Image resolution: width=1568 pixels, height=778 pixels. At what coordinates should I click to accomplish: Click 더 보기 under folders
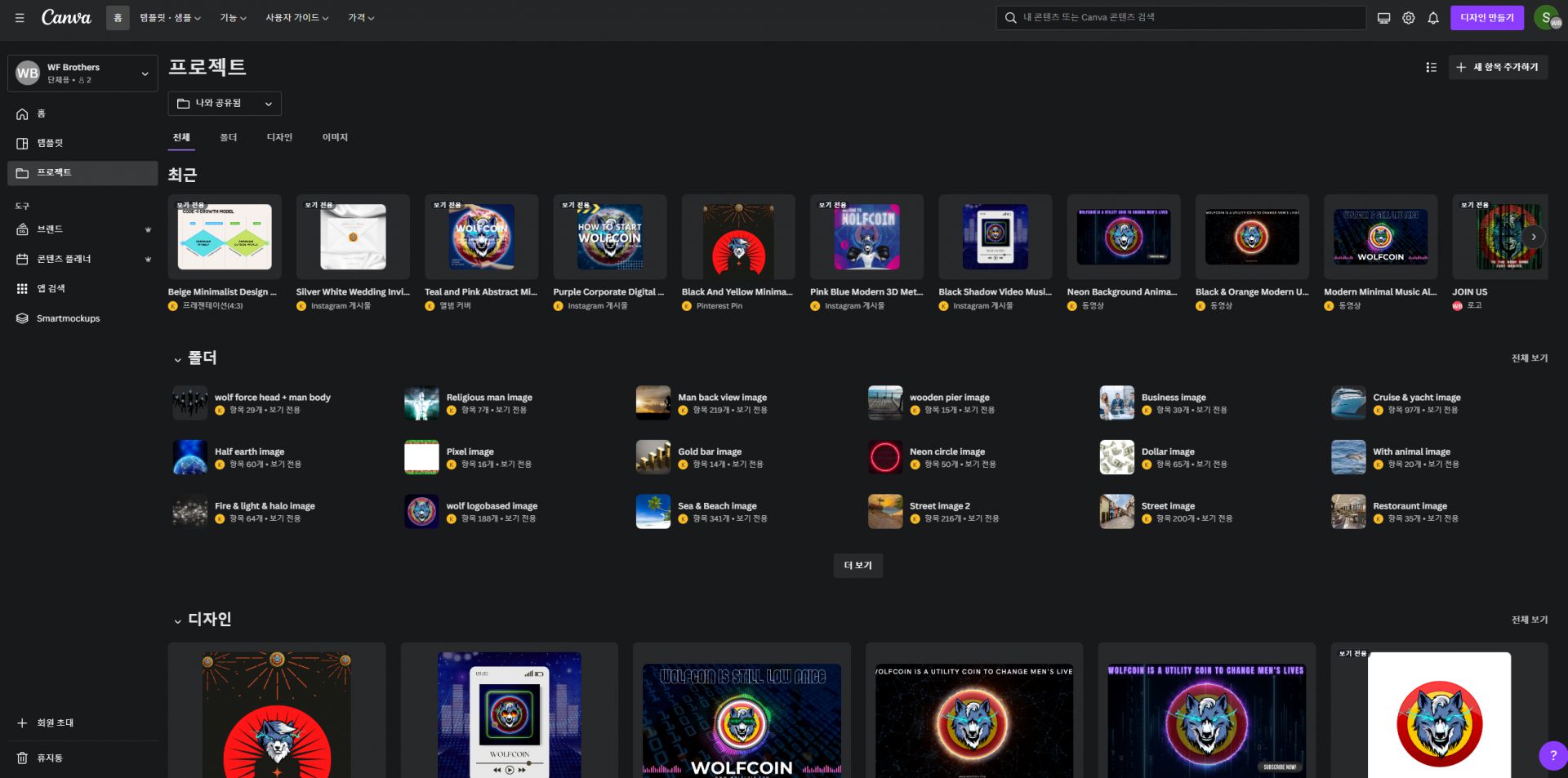point(858,565)
